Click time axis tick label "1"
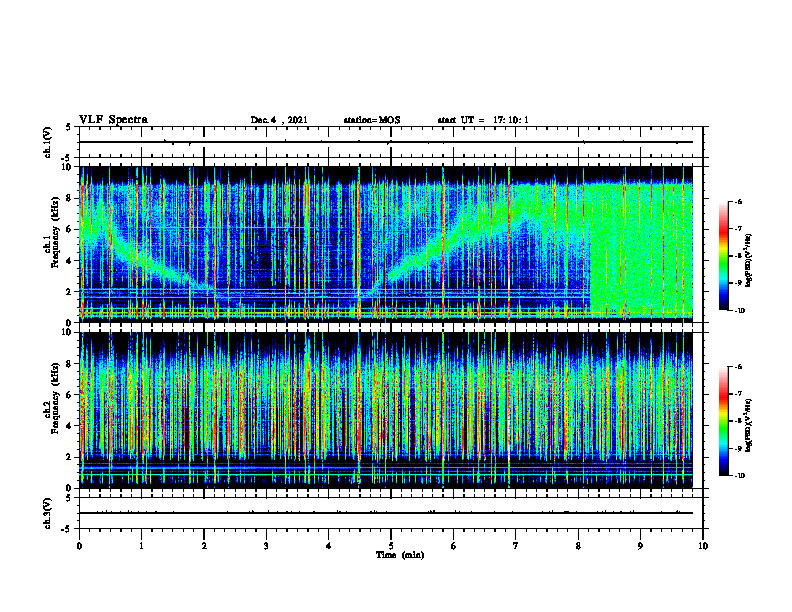 click(141, 546)
